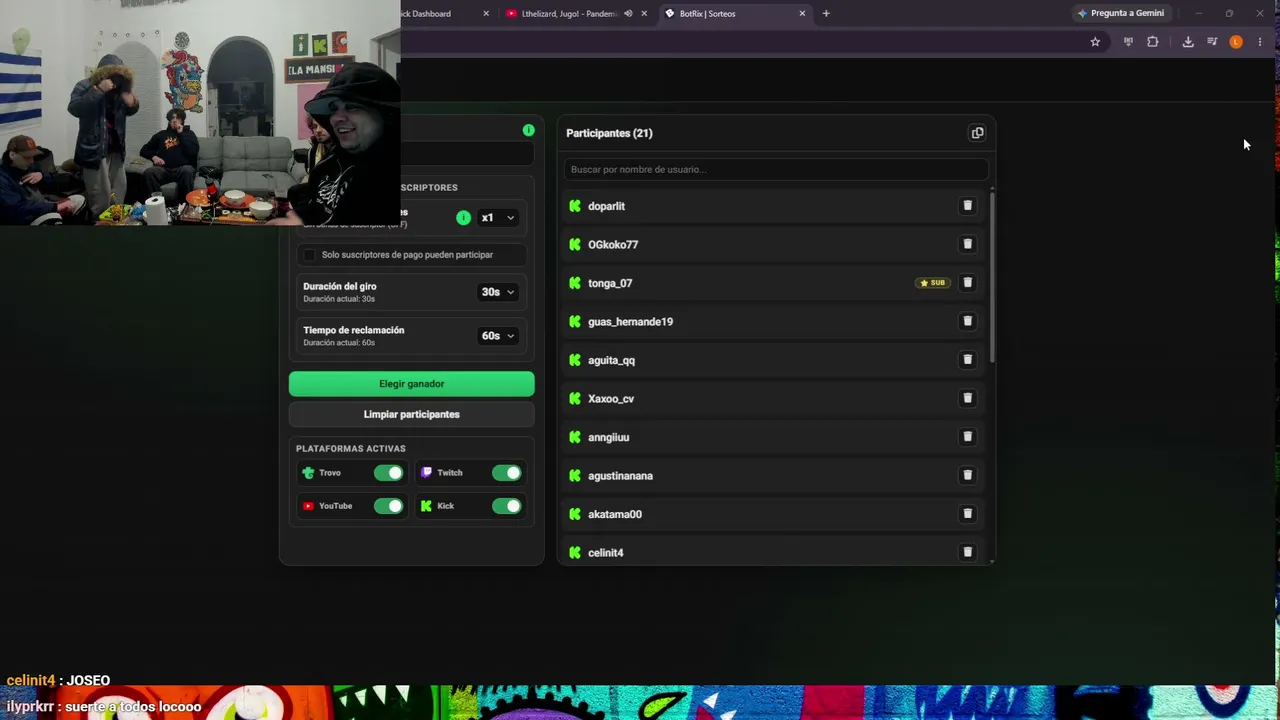Screen dimensions: 1280x720
Task: Select the BotRix | Sorteos tab
Action: pos(735,14)
